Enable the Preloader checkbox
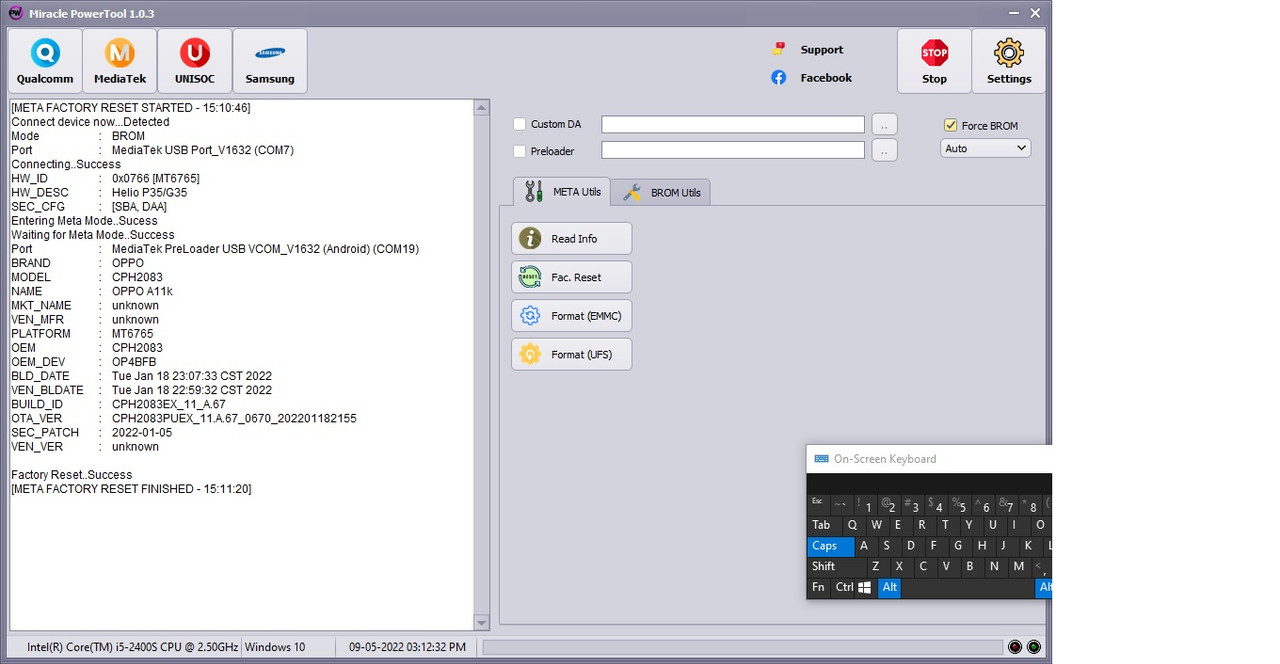Viewport: 1280px width, 664px height. [x=519, y=151]
